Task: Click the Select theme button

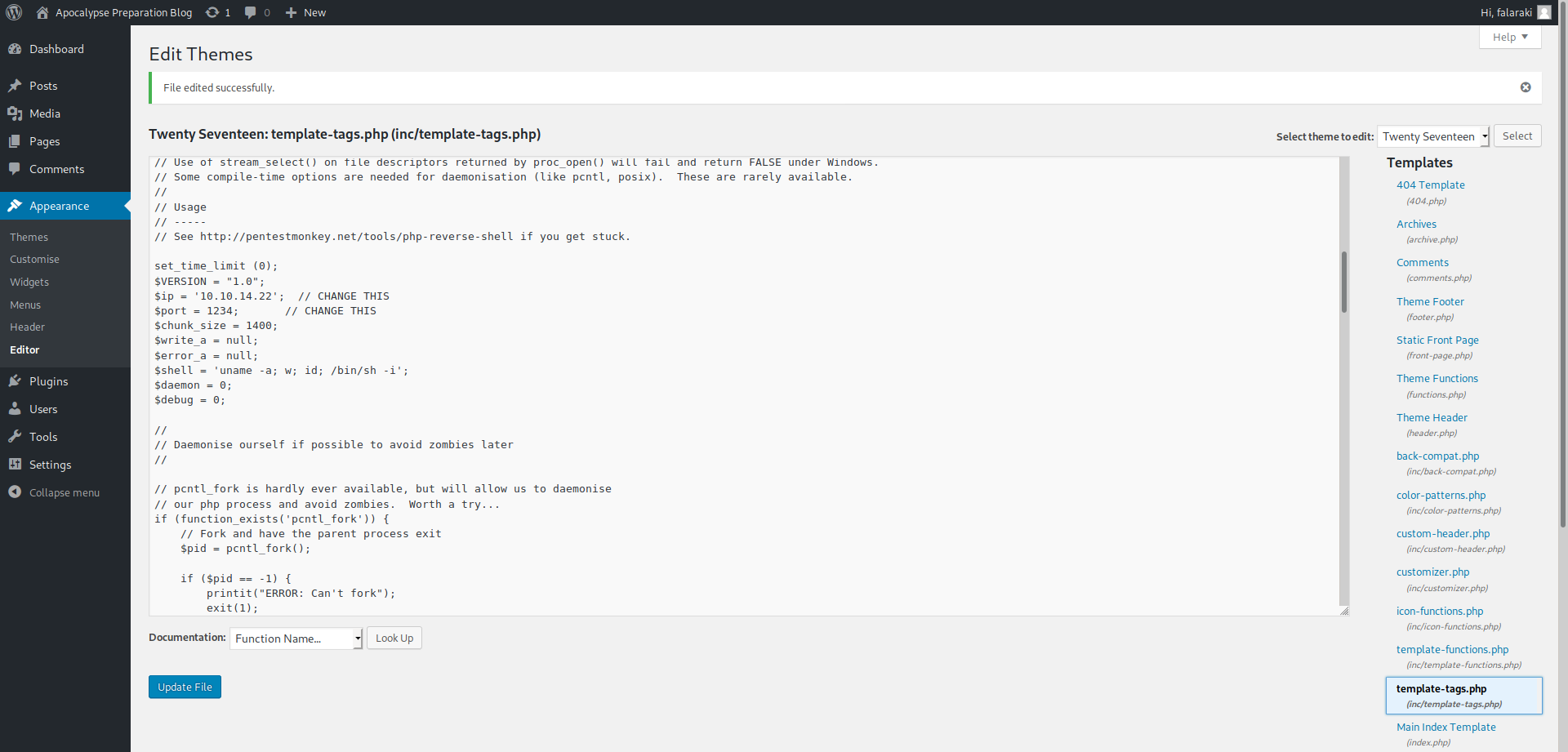Action: click(x=1517, y=136)
